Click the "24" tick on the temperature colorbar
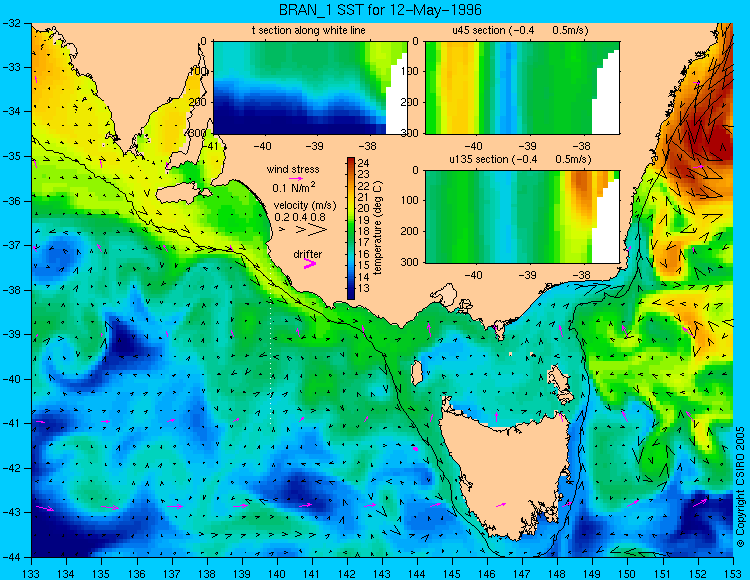Screen dimensions: 750x580 364,163
